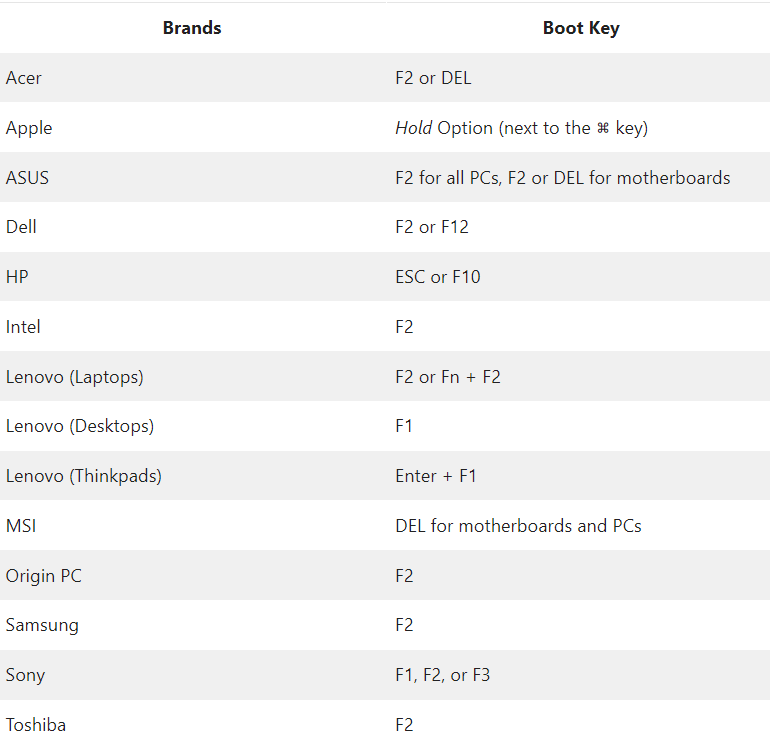
Task: Click the Brands column header
Action: [x=192, y=28]
